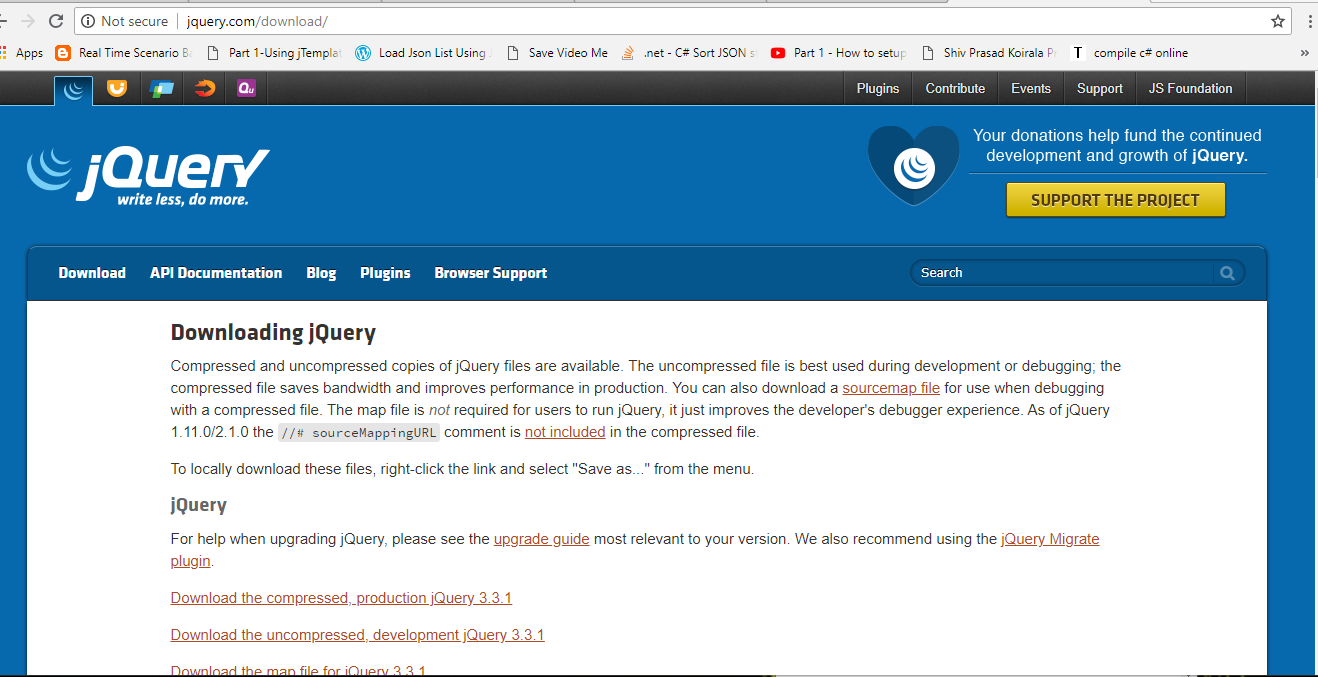Reload the page with refresh icon
The width and height of the screenshot is (1318, 677).
coord(56,21)
